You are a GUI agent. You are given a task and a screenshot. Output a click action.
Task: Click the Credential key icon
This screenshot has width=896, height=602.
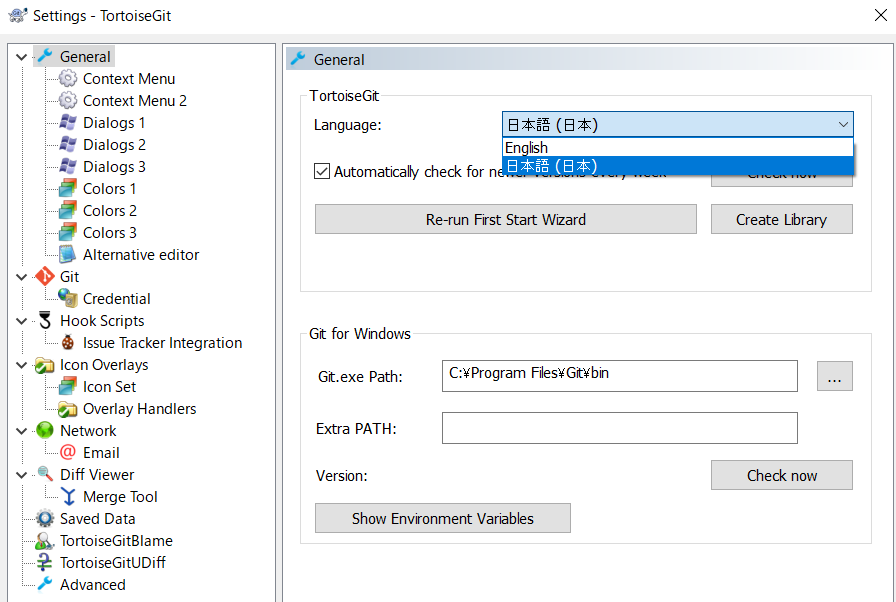(x=68, y=299)
